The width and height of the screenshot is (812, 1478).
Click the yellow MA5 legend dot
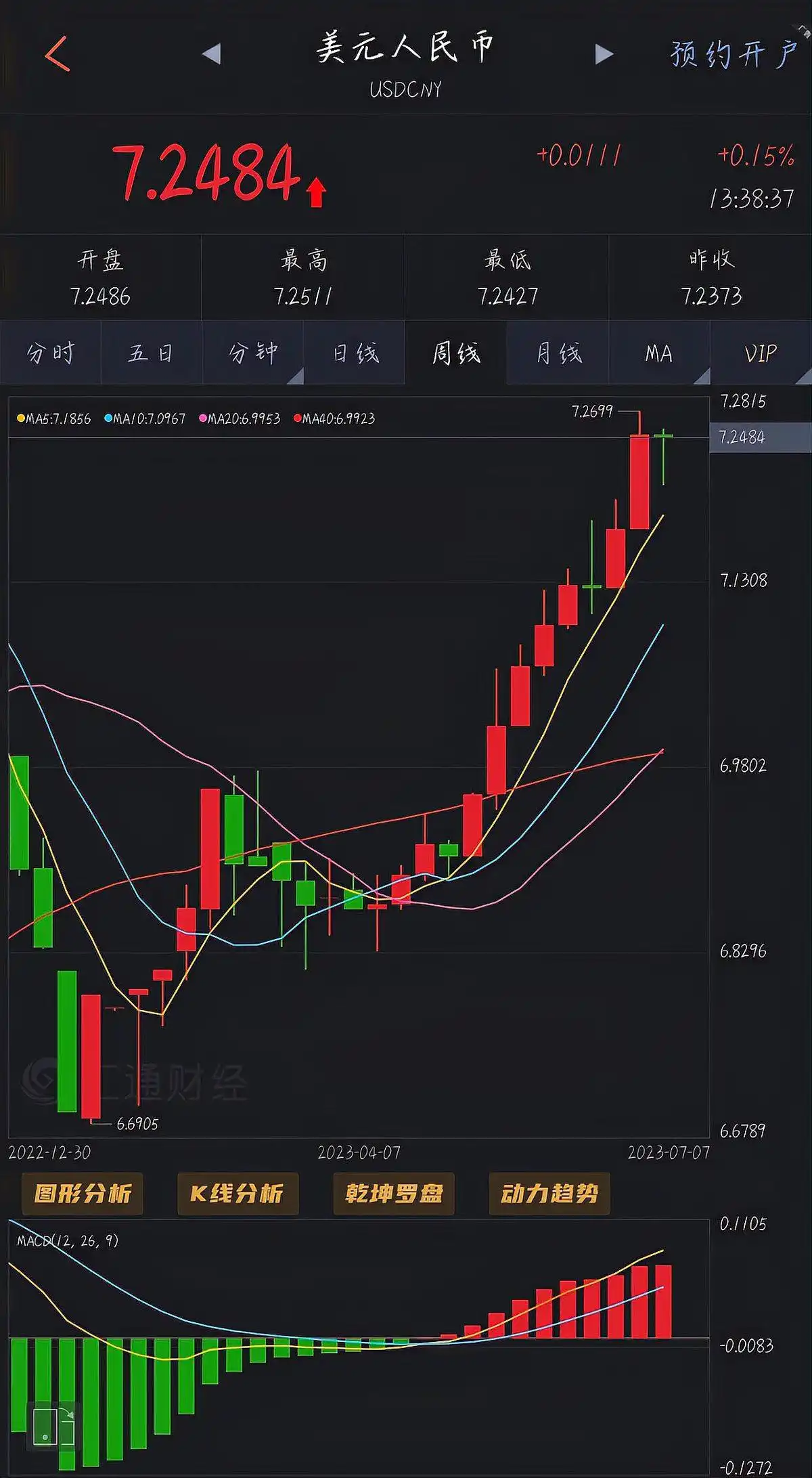click(21, 418)
